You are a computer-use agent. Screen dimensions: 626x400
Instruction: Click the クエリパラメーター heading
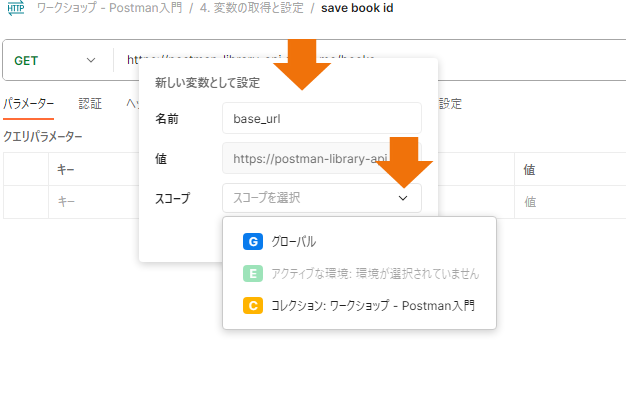43,137
